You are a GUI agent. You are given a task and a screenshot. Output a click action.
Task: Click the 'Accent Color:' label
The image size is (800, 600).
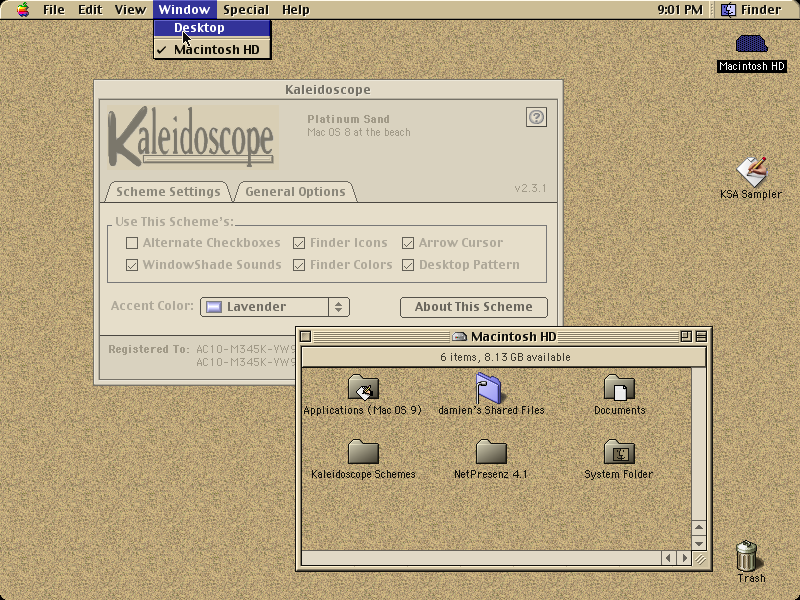coord(152,306)
